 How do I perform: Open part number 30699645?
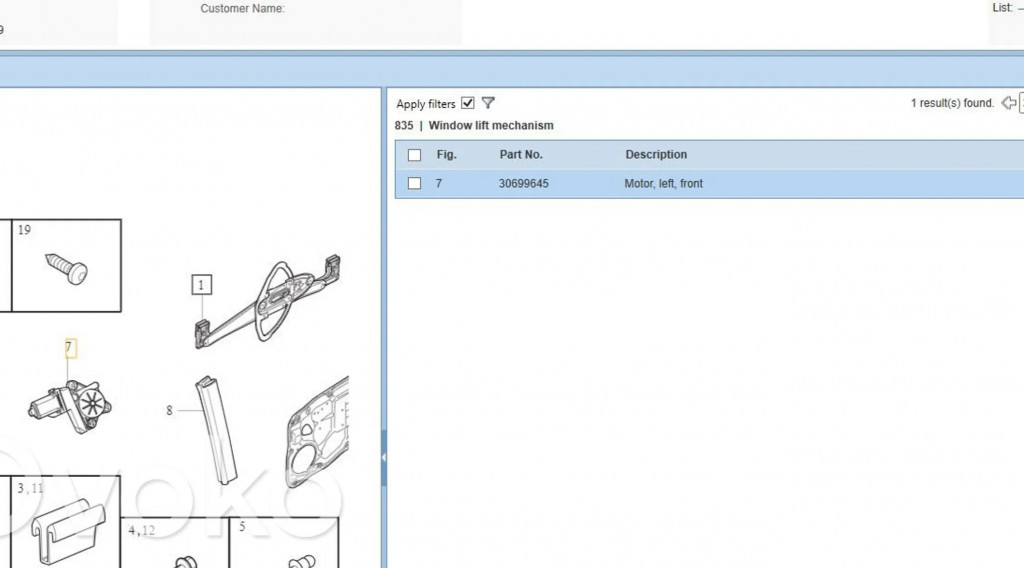click(x=523, y=184)
